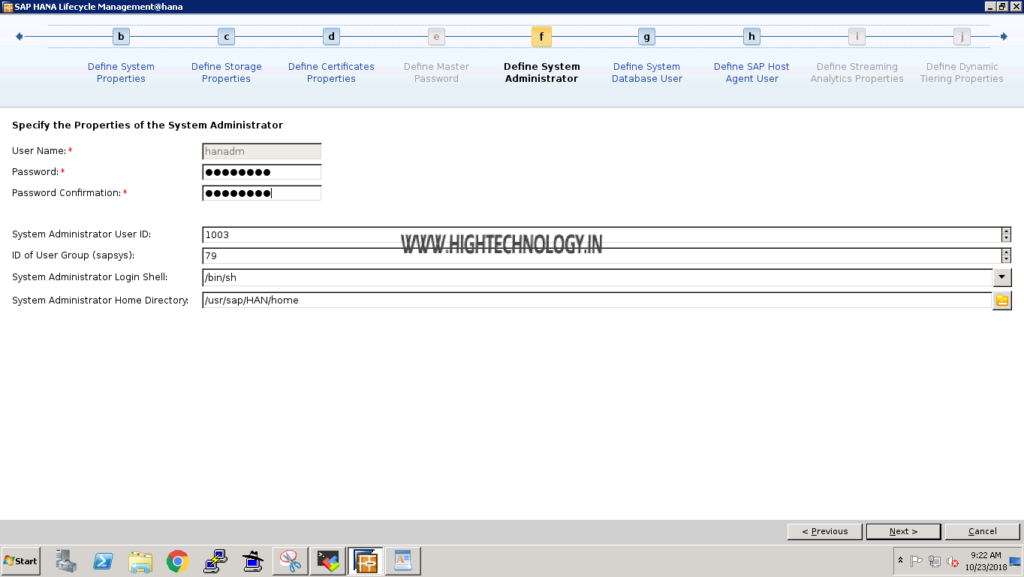Viewport: 1024px width, 577px height.
Task: Click the right arrow of the step roadmap
Action: click(x=1004, y=37)
